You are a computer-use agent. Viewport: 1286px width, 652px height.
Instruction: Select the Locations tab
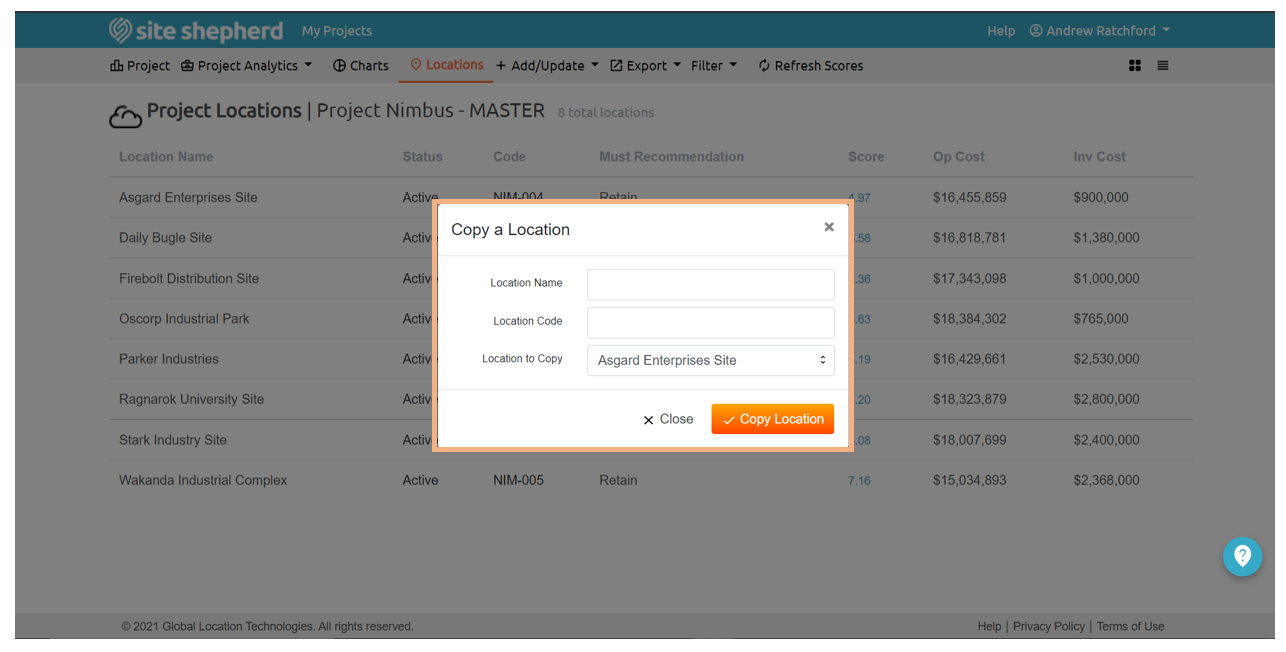(446, 65)
